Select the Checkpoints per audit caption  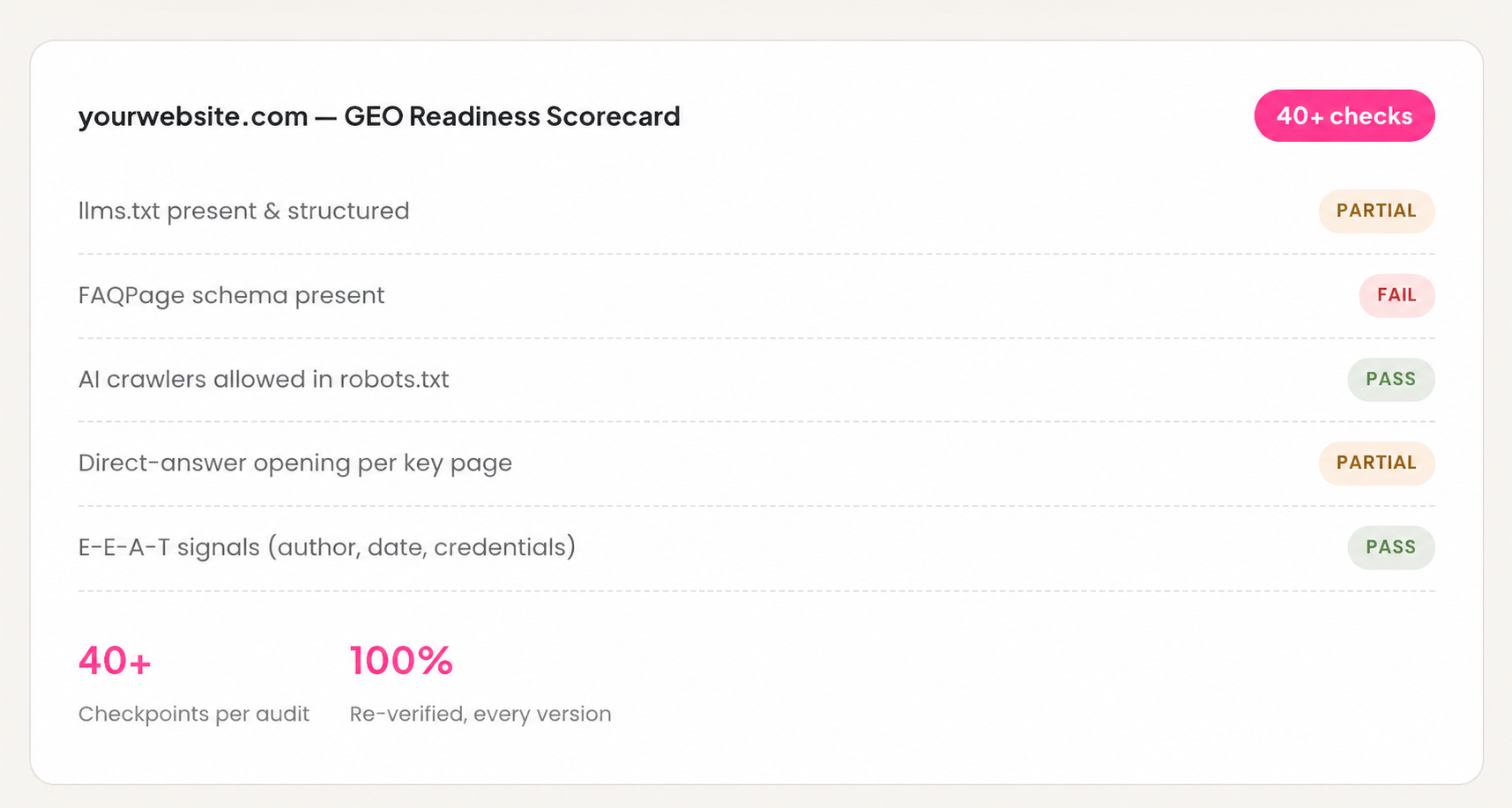point(194,714)
